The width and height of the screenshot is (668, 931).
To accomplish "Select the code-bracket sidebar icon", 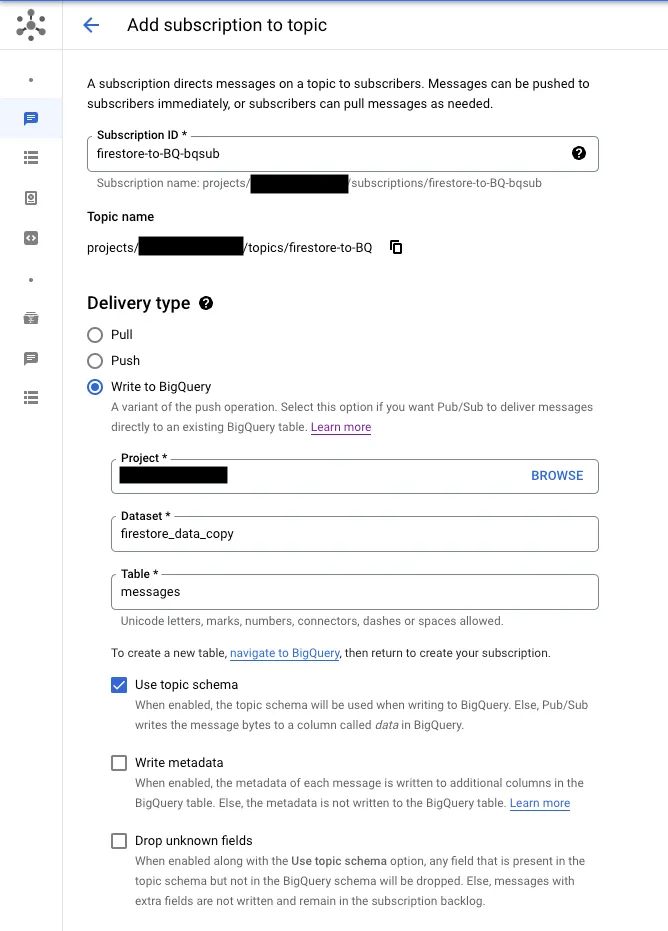I will [x=31, y=238].
